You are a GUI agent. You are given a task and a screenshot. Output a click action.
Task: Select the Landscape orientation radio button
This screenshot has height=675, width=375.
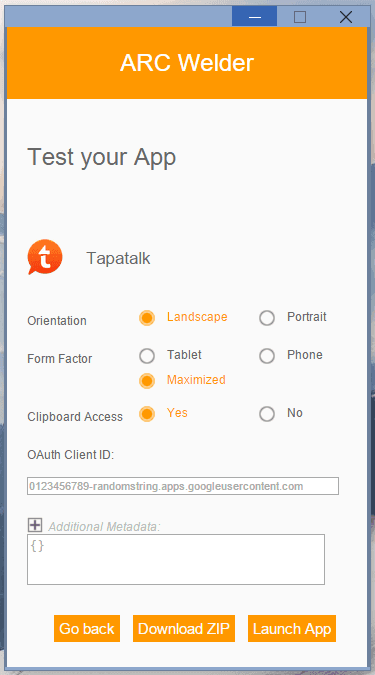147,318
